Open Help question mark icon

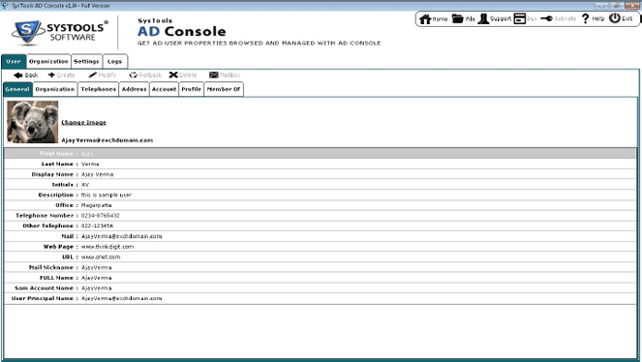click(592, 19)
